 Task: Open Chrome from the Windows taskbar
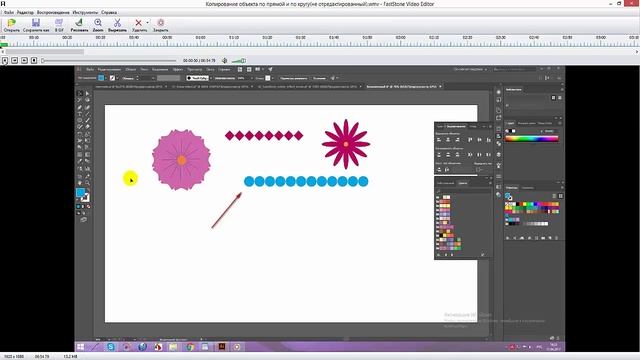189,347
